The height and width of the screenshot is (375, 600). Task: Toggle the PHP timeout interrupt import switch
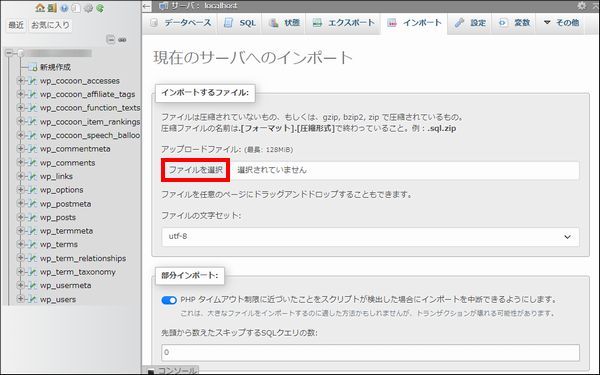[169, 300]
